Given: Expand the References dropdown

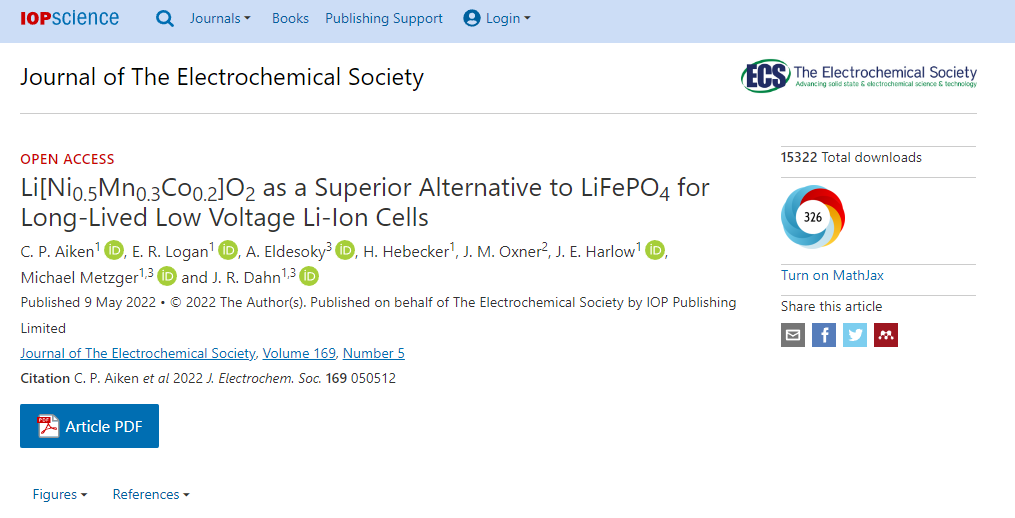Looking at the screenshot, I should pyautogui.click(x=151, y=494).
